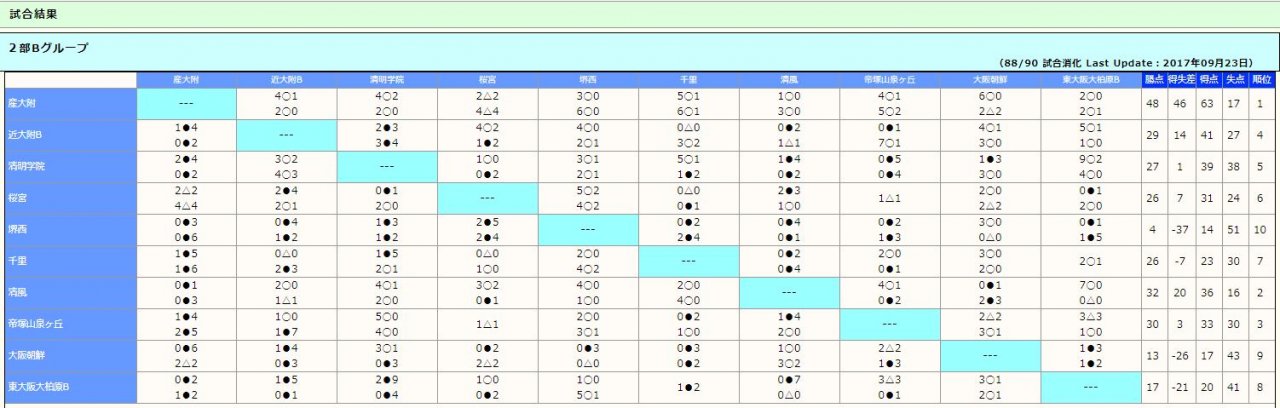1280x408 pixels.
Task: Click 千里 versus 東大阪大柏原B 2○1 result cell
Action: coord(1090,261)
